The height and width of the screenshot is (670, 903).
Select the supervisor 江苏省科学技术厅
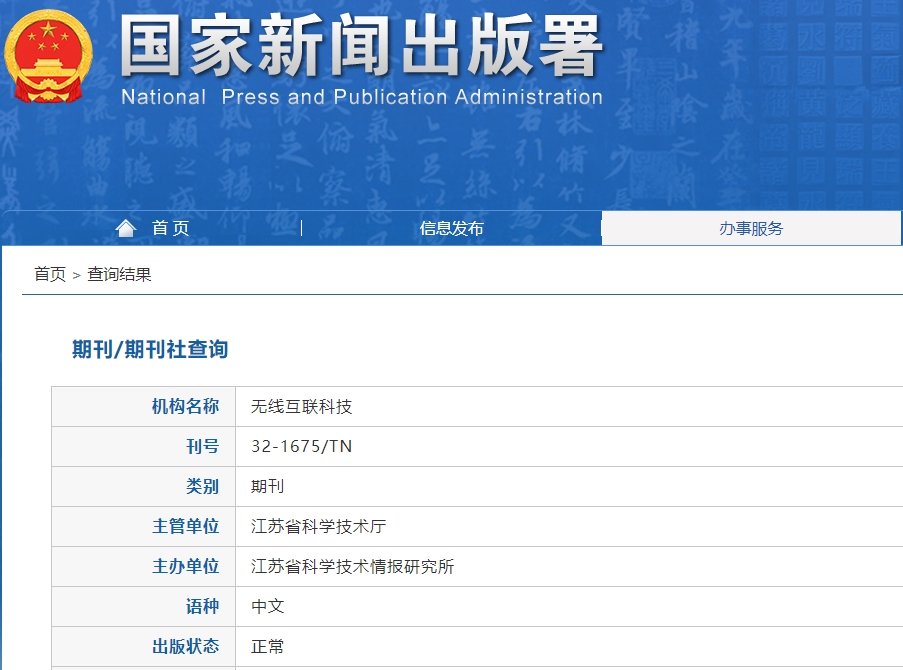(317, 527)
